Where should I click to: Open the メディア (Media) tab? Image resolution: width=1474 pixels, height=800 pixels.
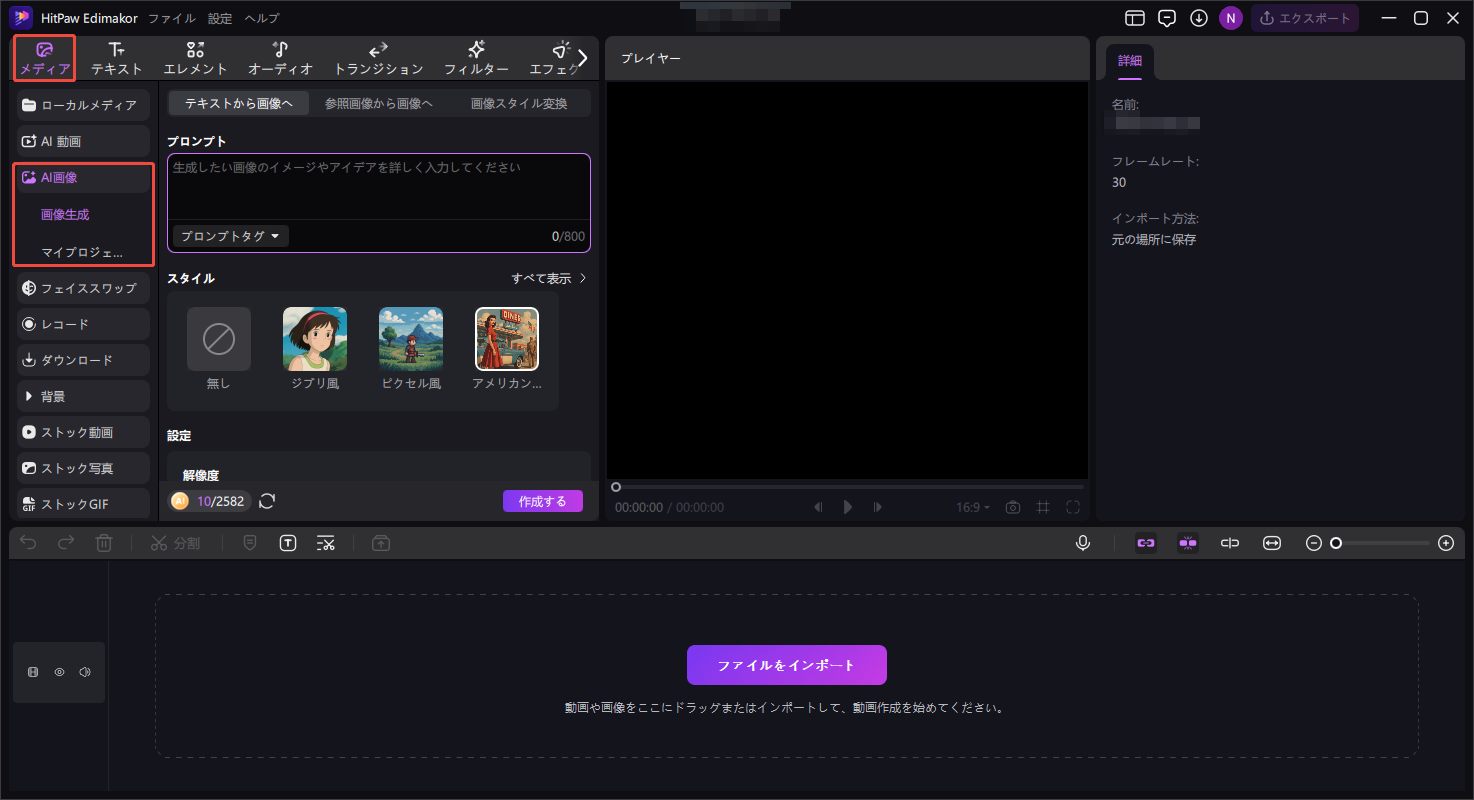[44, 59]
